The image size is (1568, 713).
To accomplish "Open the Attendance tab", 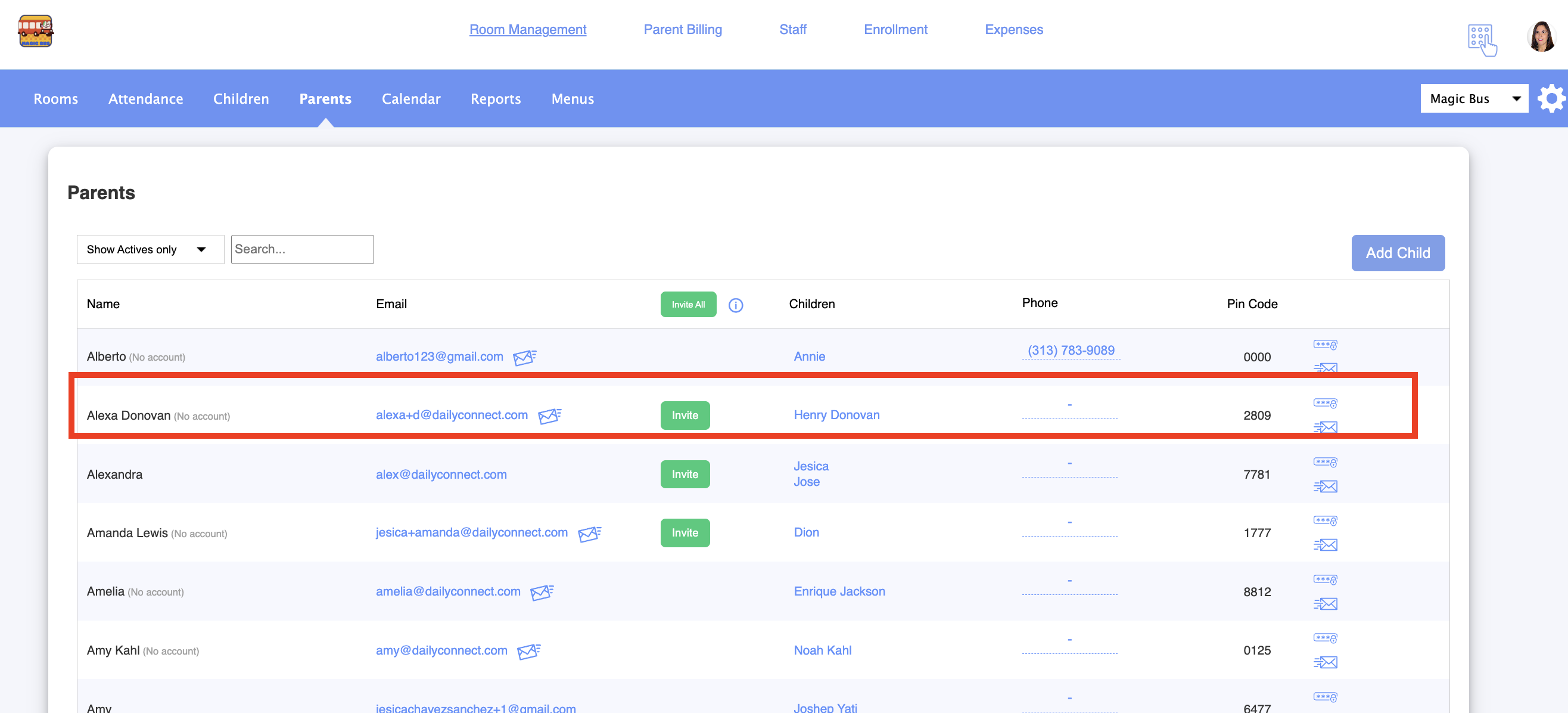I will pos(145,98).
